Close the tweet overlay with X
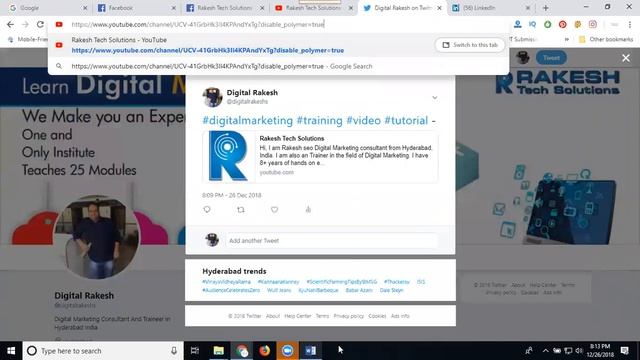Image resolution: width=640 pixels, height=360 pixels. click(626, 58)
